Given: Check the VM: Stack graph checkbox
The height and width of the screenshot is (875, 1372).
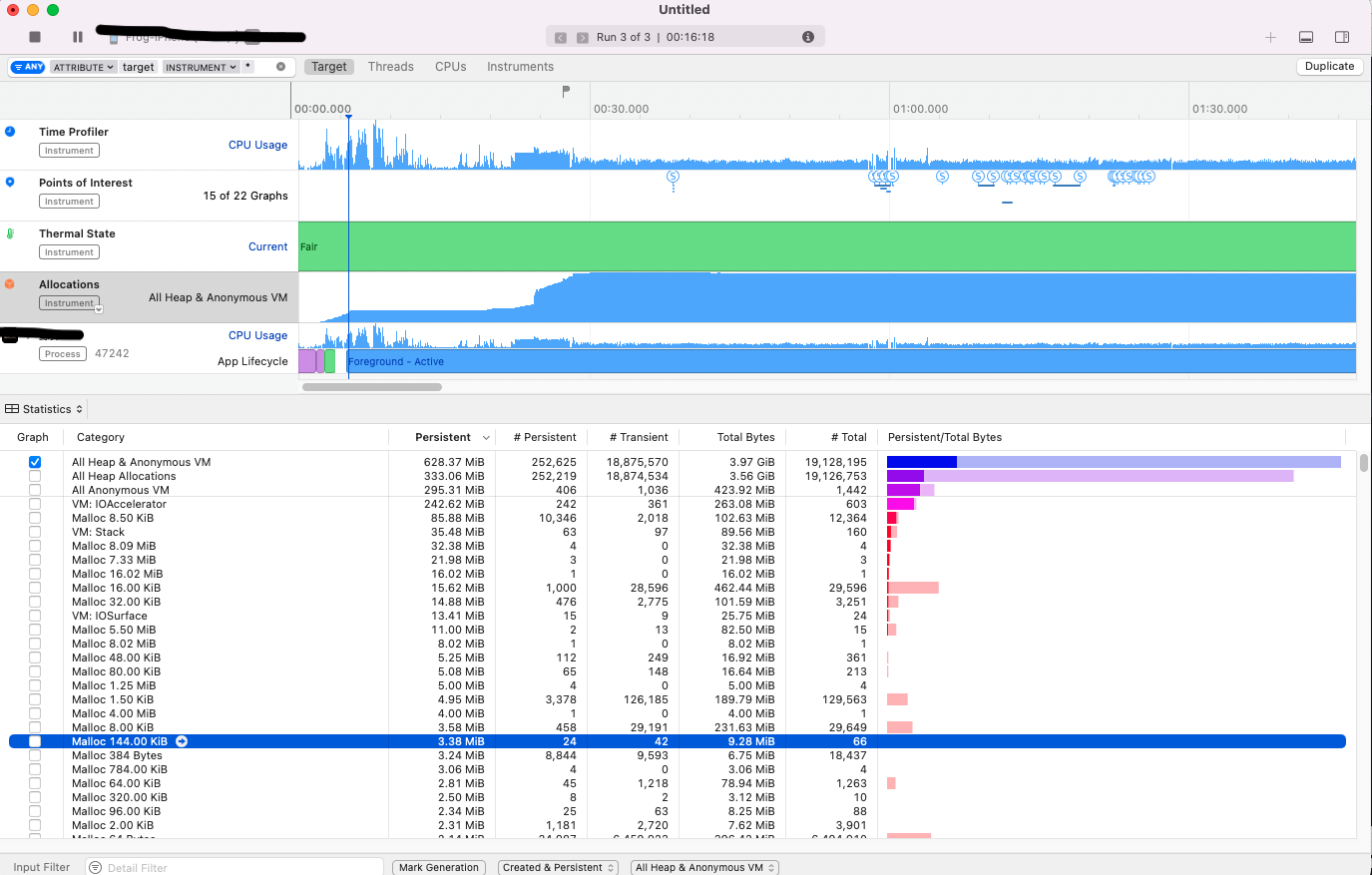Looking at the screenshot, I should [35, 532].
